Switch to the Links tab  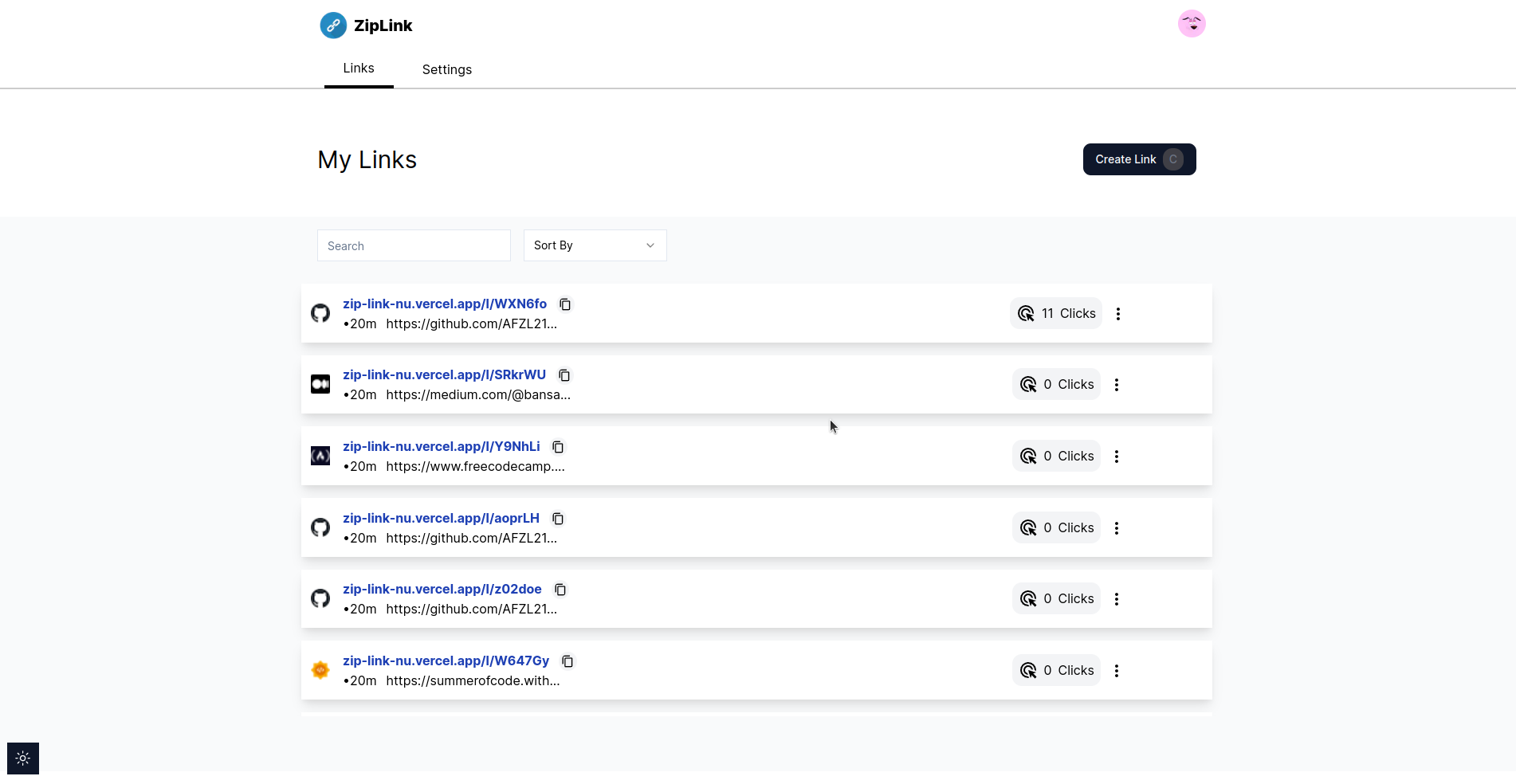click(x=359, y=69)
